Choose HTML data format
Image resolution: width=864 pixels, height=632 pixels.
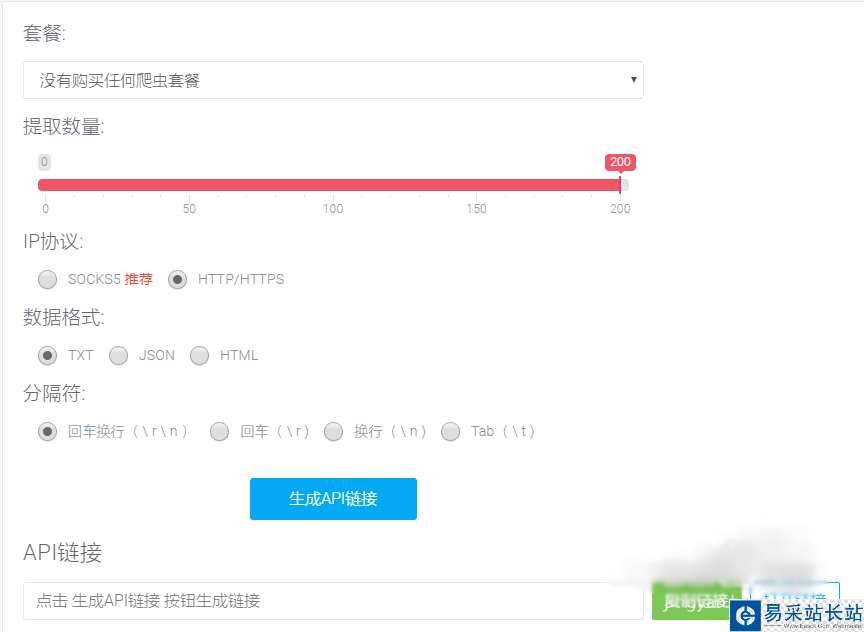pos(199,355)
